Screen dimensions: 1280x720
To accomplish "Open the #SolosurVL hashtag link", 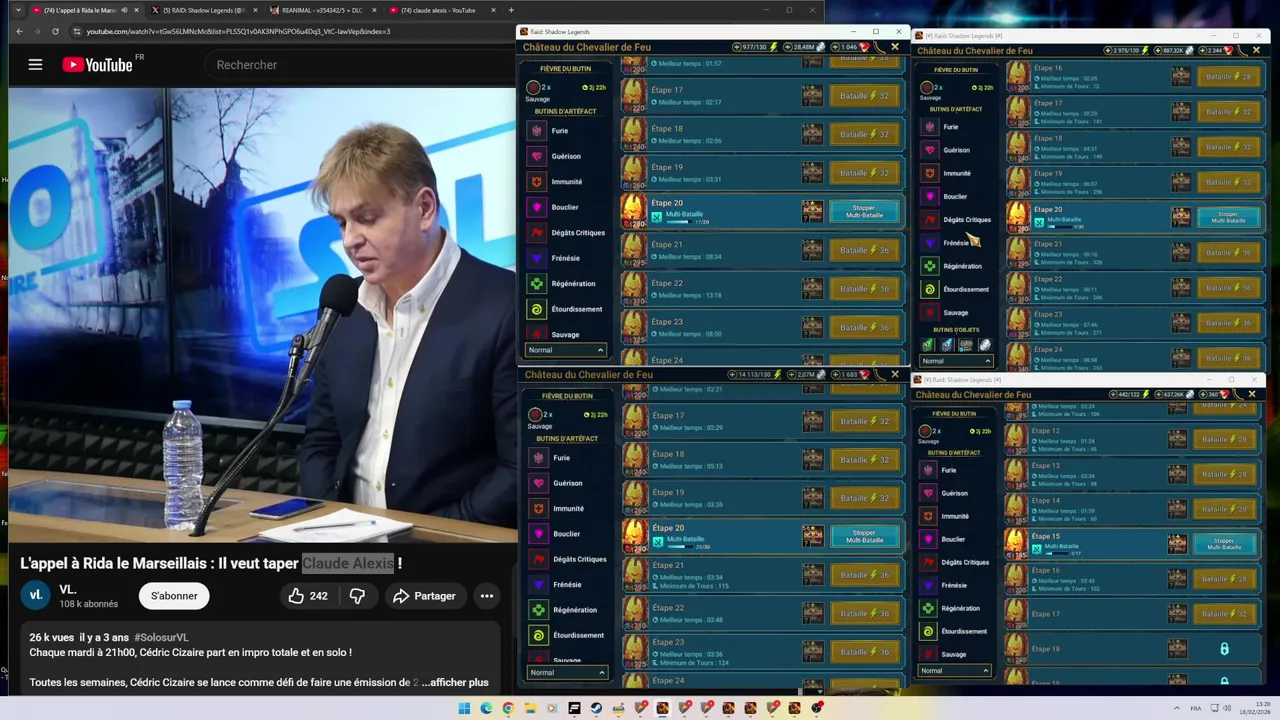I will click(x=161, y=637).
